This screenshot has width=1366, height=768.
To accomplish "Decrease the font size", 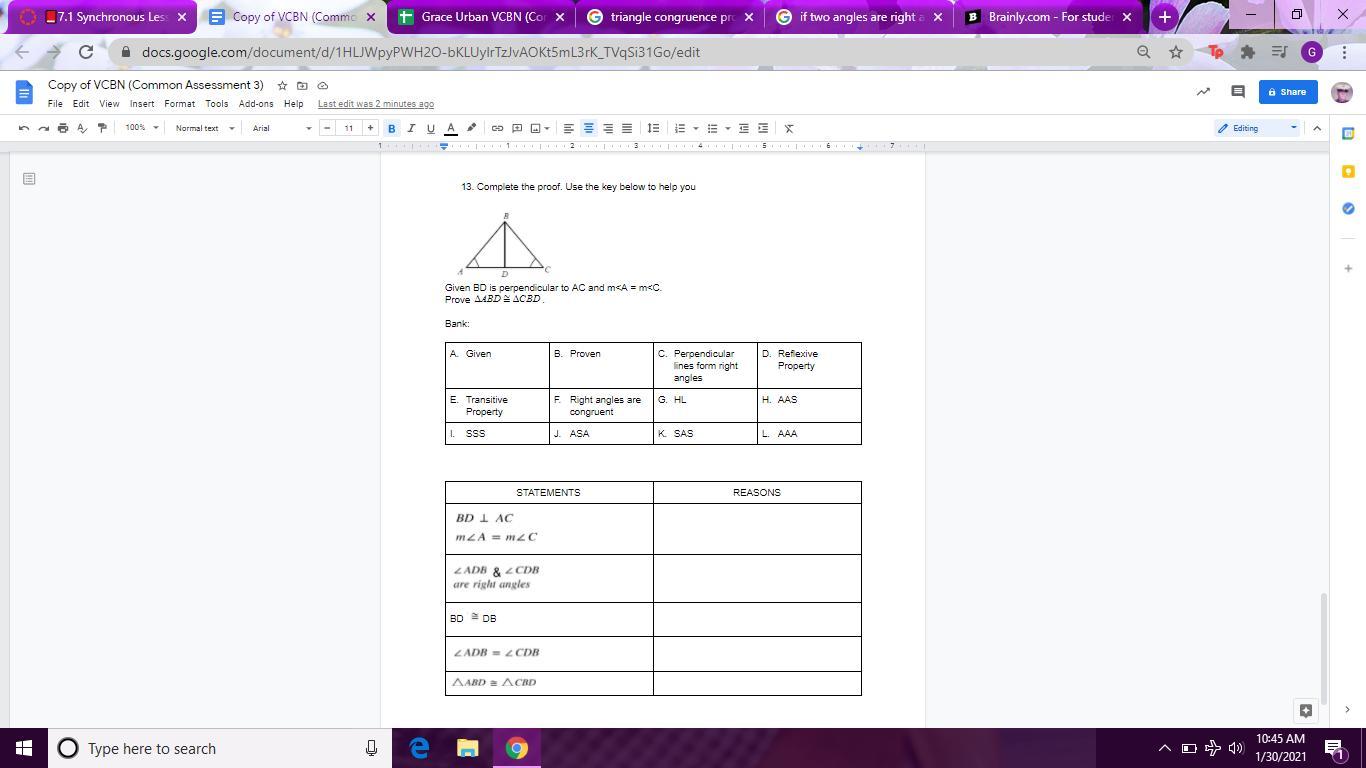I will (x=327, y=128).
